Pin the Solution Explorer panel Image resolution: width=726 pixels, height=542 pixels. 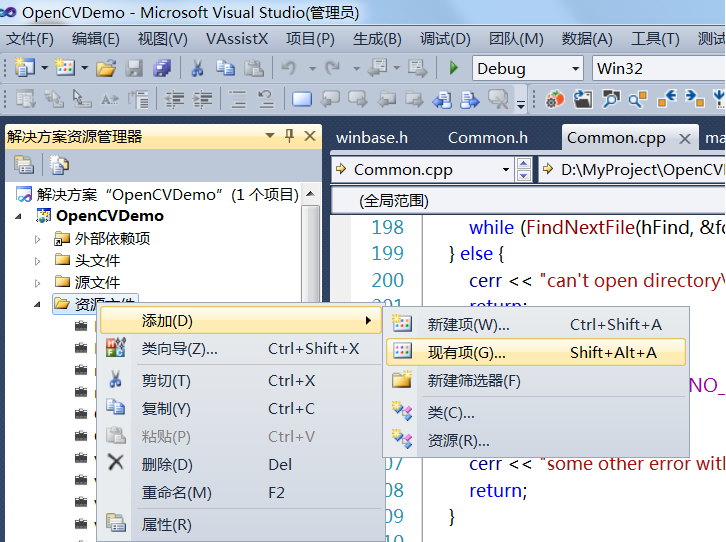point(289,136)
